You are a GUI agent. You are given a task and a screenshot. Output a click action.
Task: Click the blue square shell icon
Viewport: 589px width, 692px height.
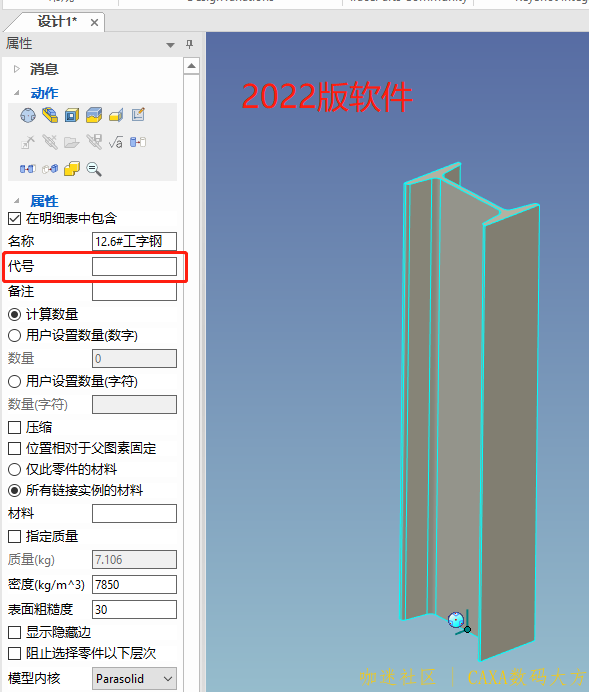coord(71,116)
